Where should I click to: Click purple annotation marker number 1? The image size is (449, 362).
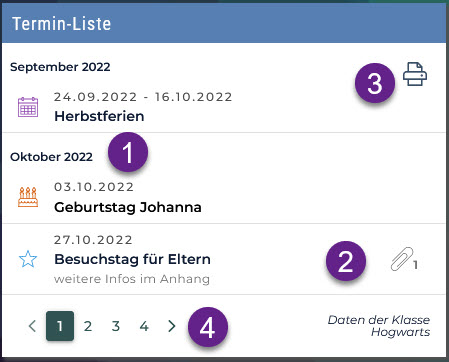tap(128, 152)
